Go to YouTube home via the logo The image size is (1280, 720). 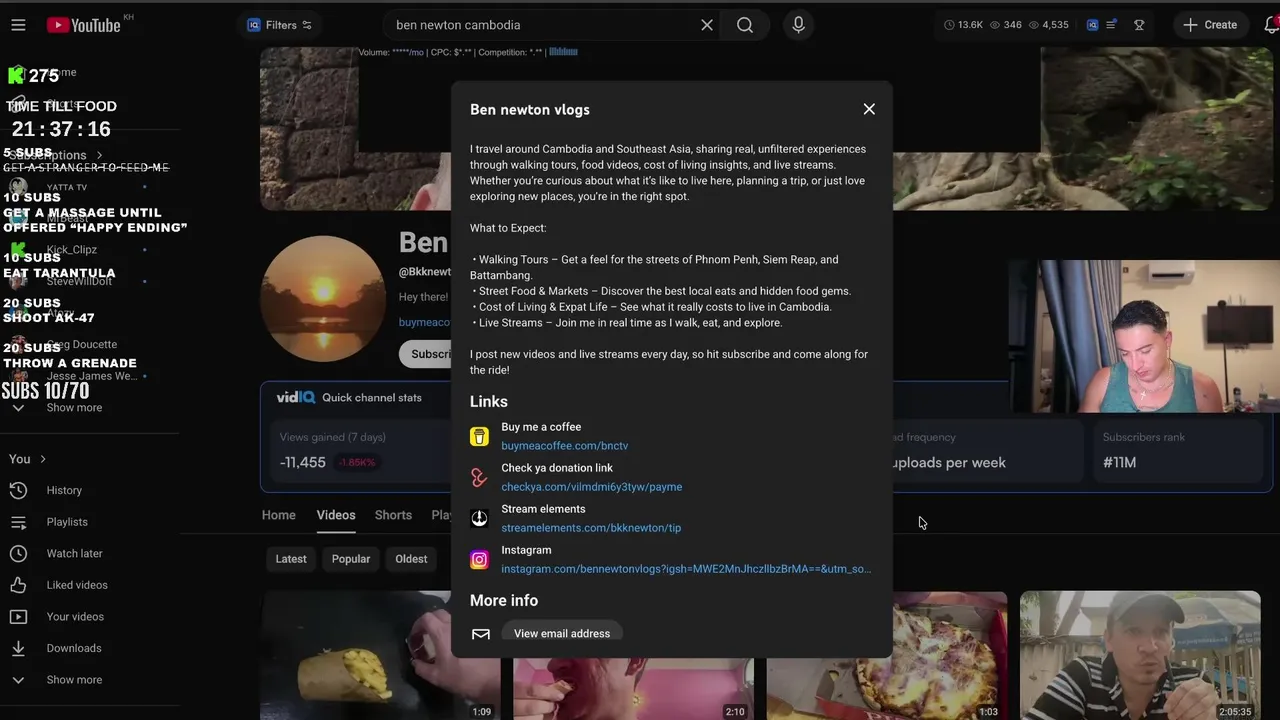coord(84,25)
